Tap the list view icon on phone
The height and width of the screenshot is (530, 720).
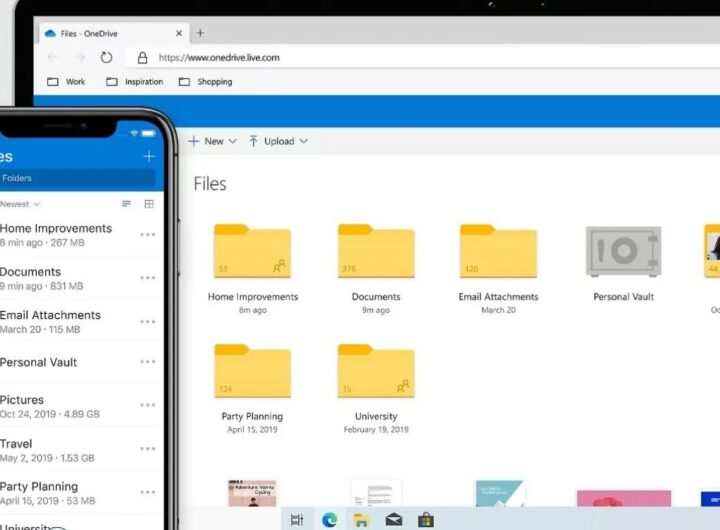(126, 204)
